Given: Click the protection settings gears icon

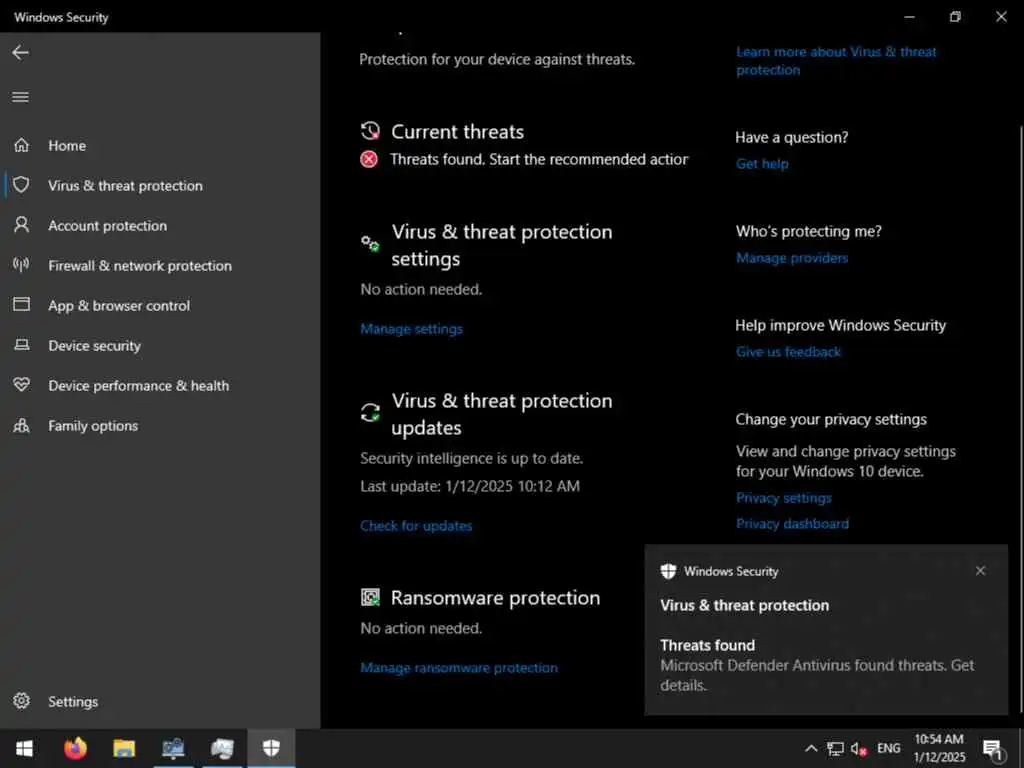Looking at the screenshot, I should (x=370, y=244).
